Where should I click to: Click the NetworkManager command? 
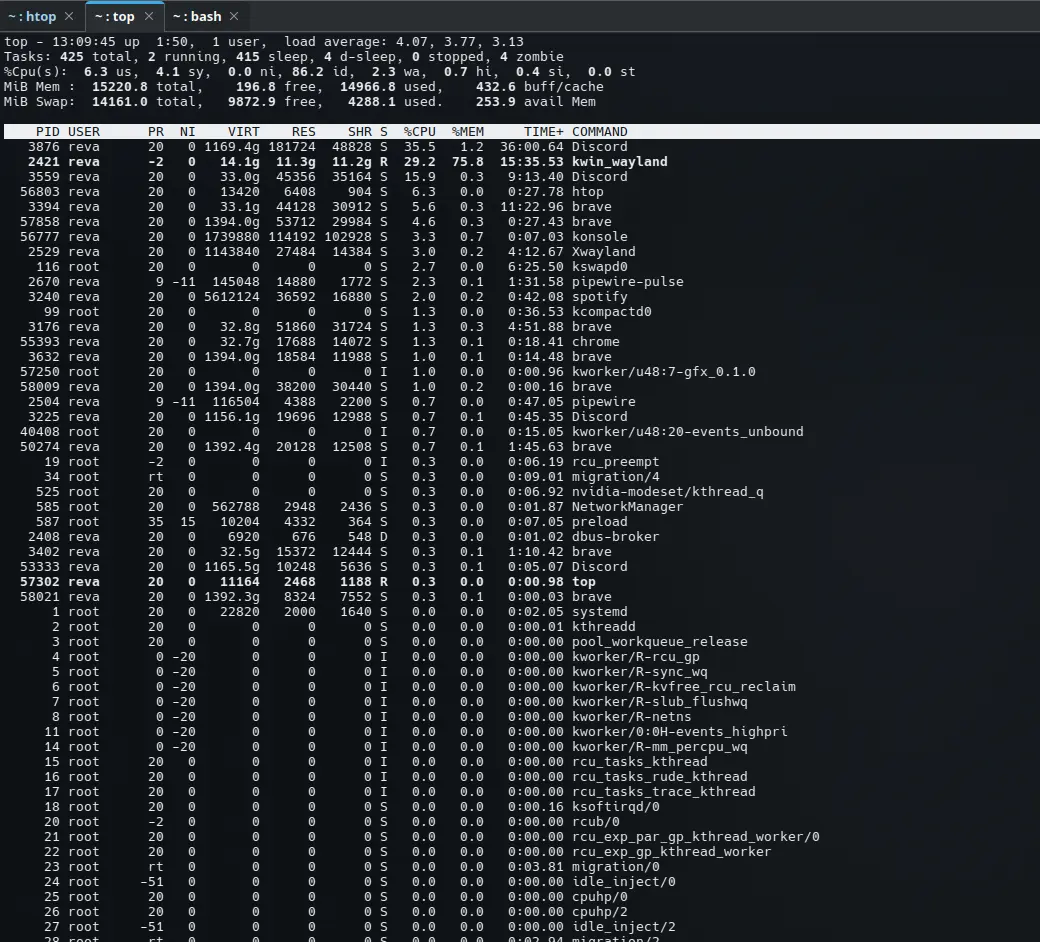(627, 507)
